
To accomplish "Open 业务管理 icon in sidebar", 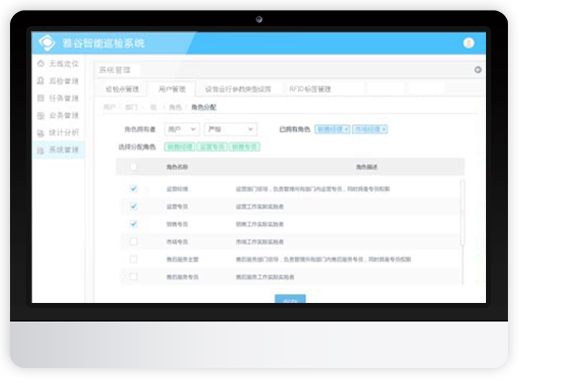I will pyautogui.click(x=41, y=116).
